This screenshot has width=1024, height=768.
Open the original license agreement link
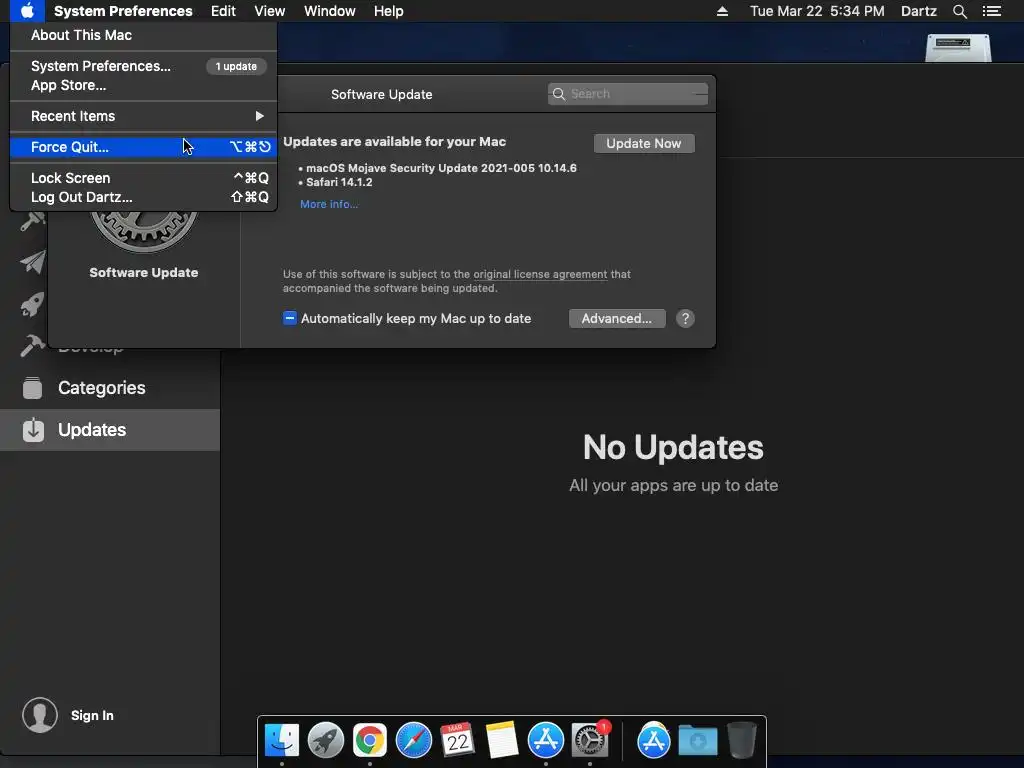[x=540, y=274]
